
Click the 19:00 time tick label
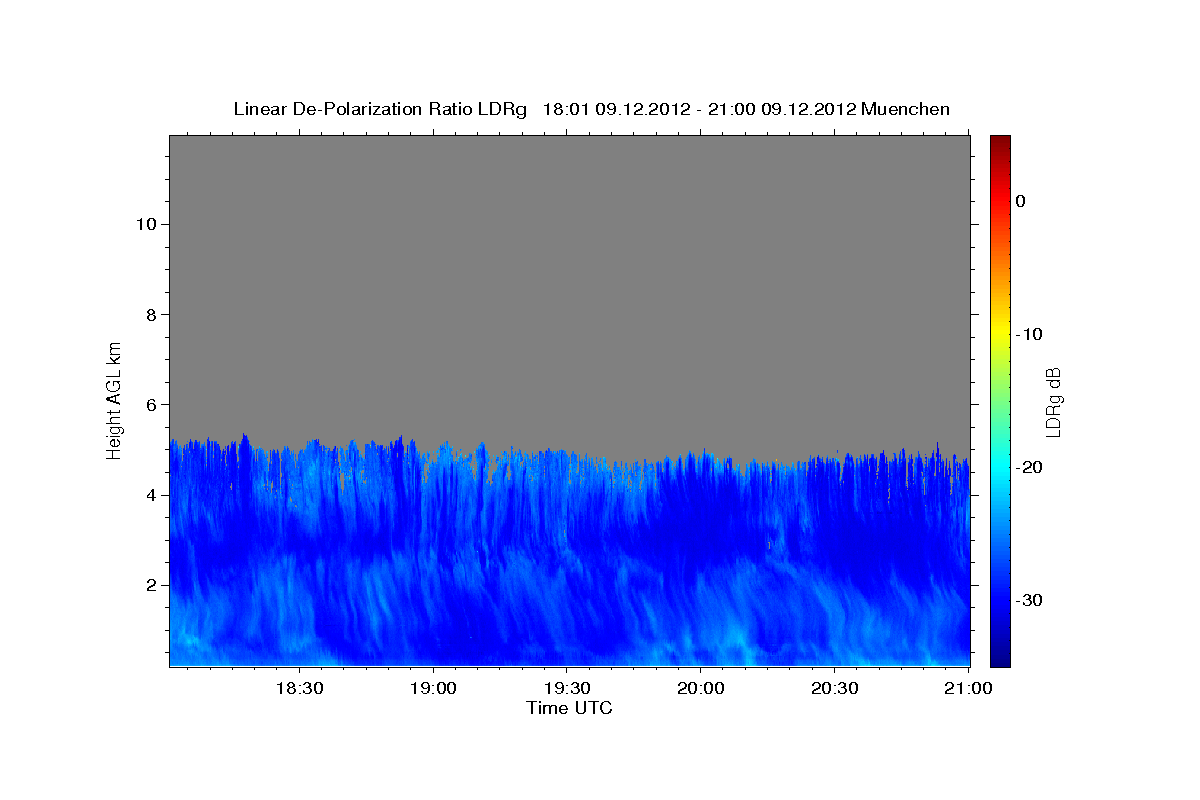click(433, 689)
